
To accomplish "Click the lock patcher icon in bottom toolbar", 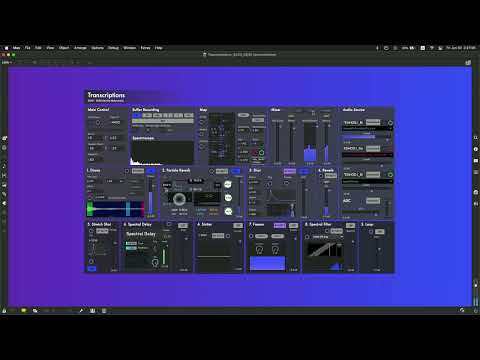I will [4, 311].
